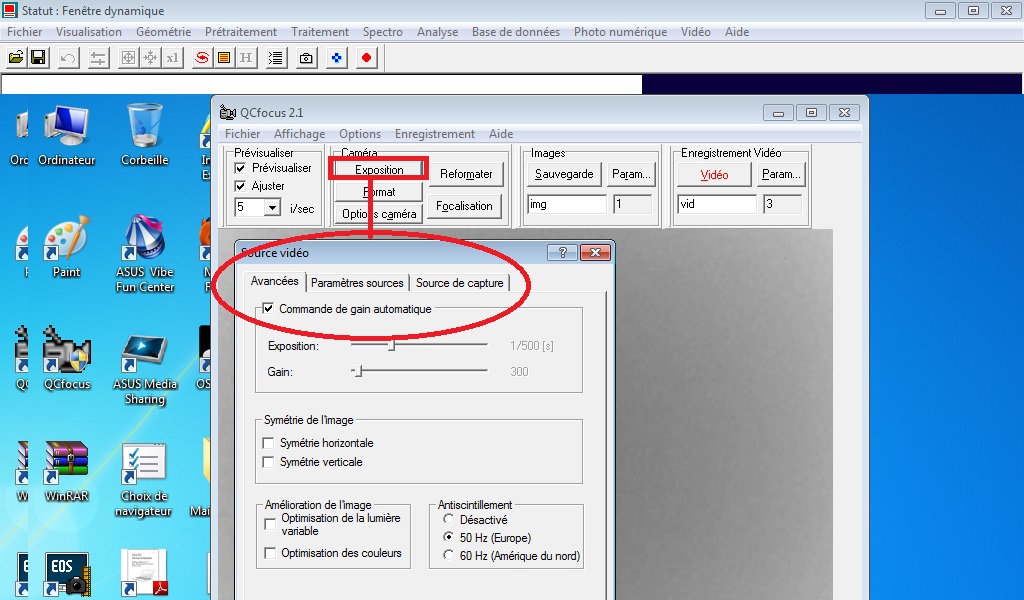The width and height of the screenshot is (1024, 600).
Task: Open the Géométrie menu in main window
Action: click(x=163, y=32)
